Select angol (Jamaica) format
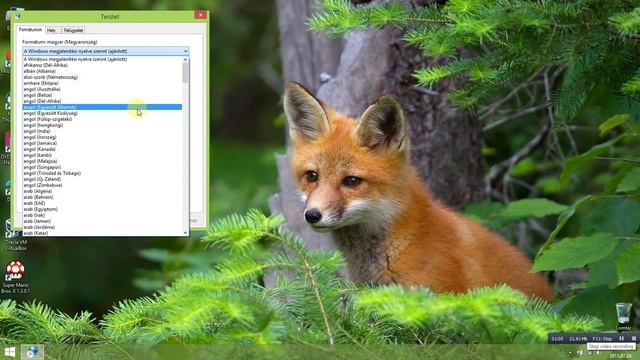 pyautogui.click(x=102, y=143)
